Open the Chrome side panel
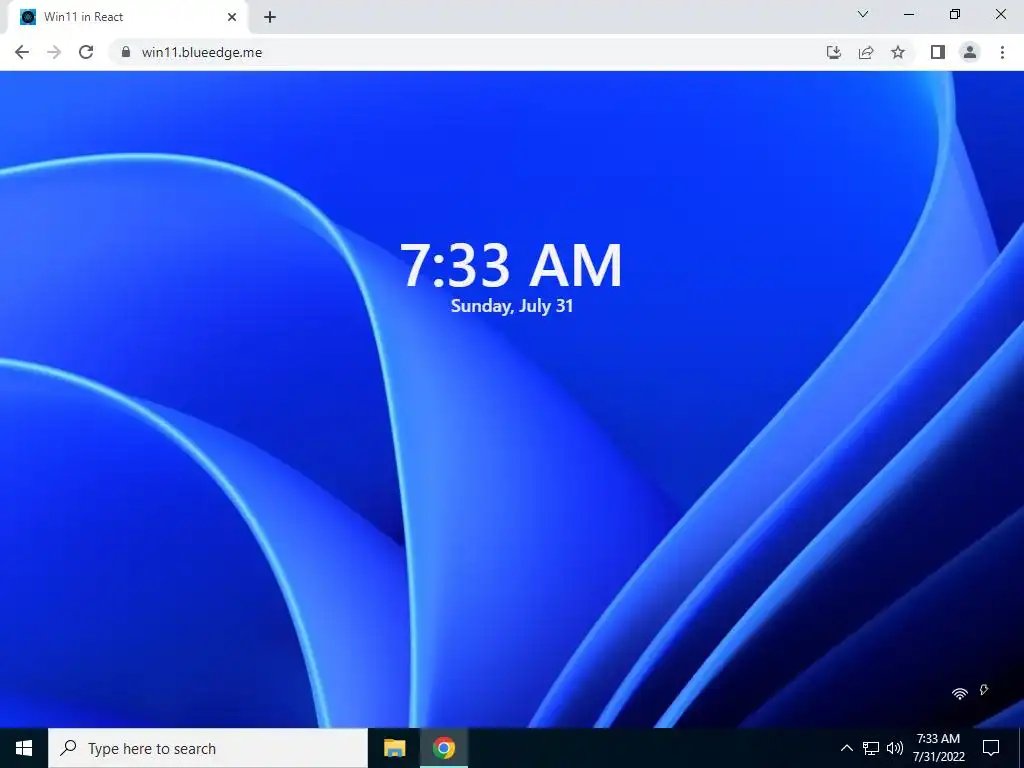The height and width of the screenshot is (768, 1024). pyautogui.click(x=938, y=52)
